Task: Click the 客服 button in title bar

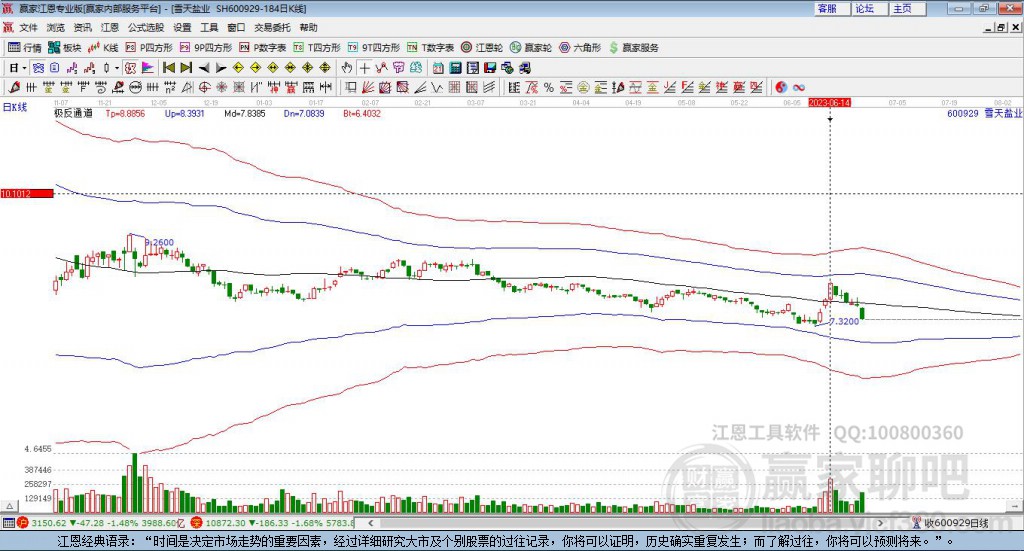Action: point(831,8)
